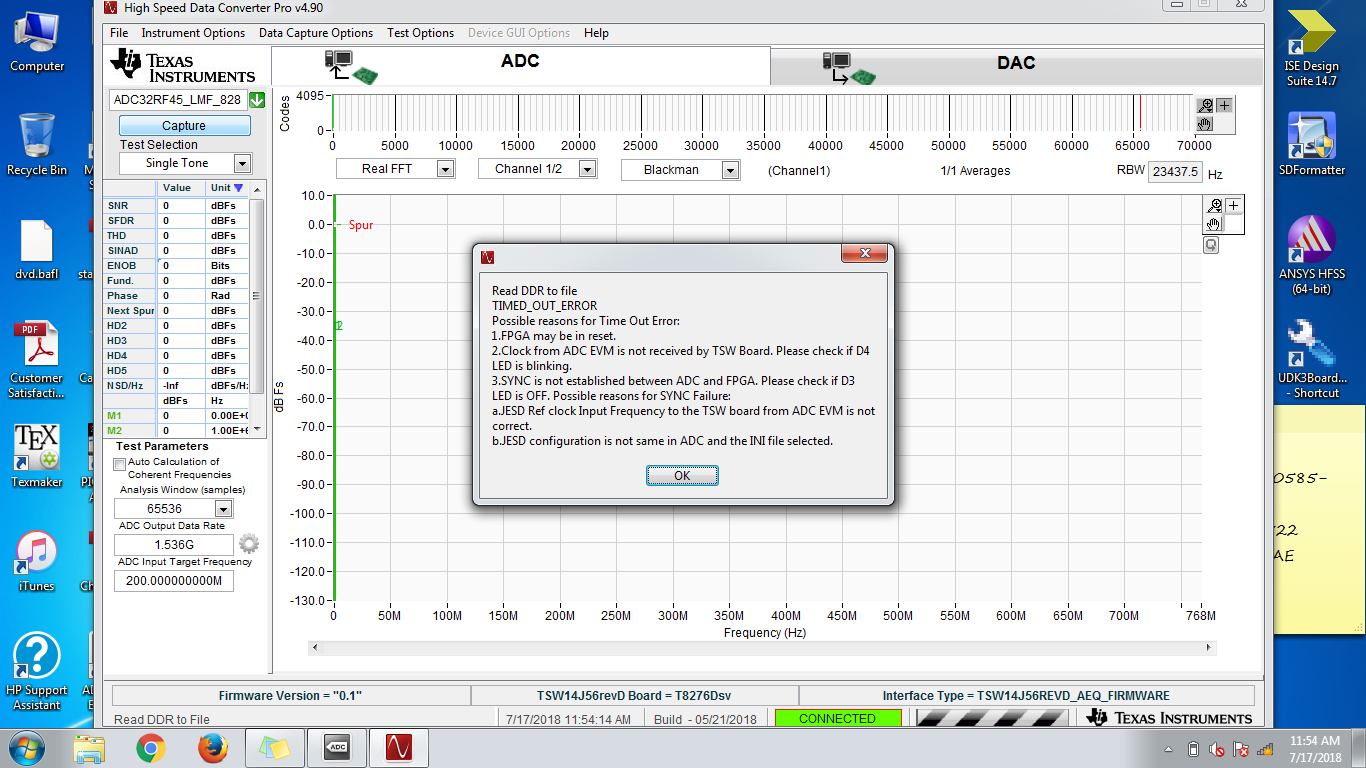Open iTunes desktop shortcut
This screenshot has width=1366, height=768.
pyautogui.click(x=37, y=561)
